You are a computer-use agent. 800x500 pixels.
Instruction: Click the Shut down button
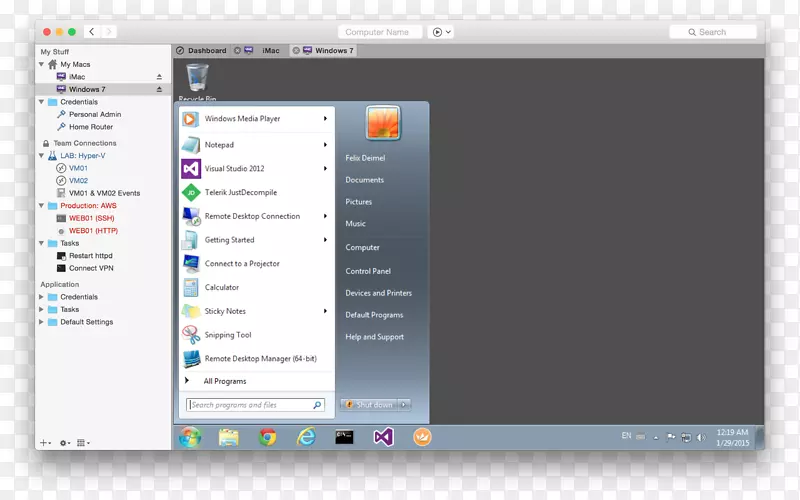(x=369, y=405)
